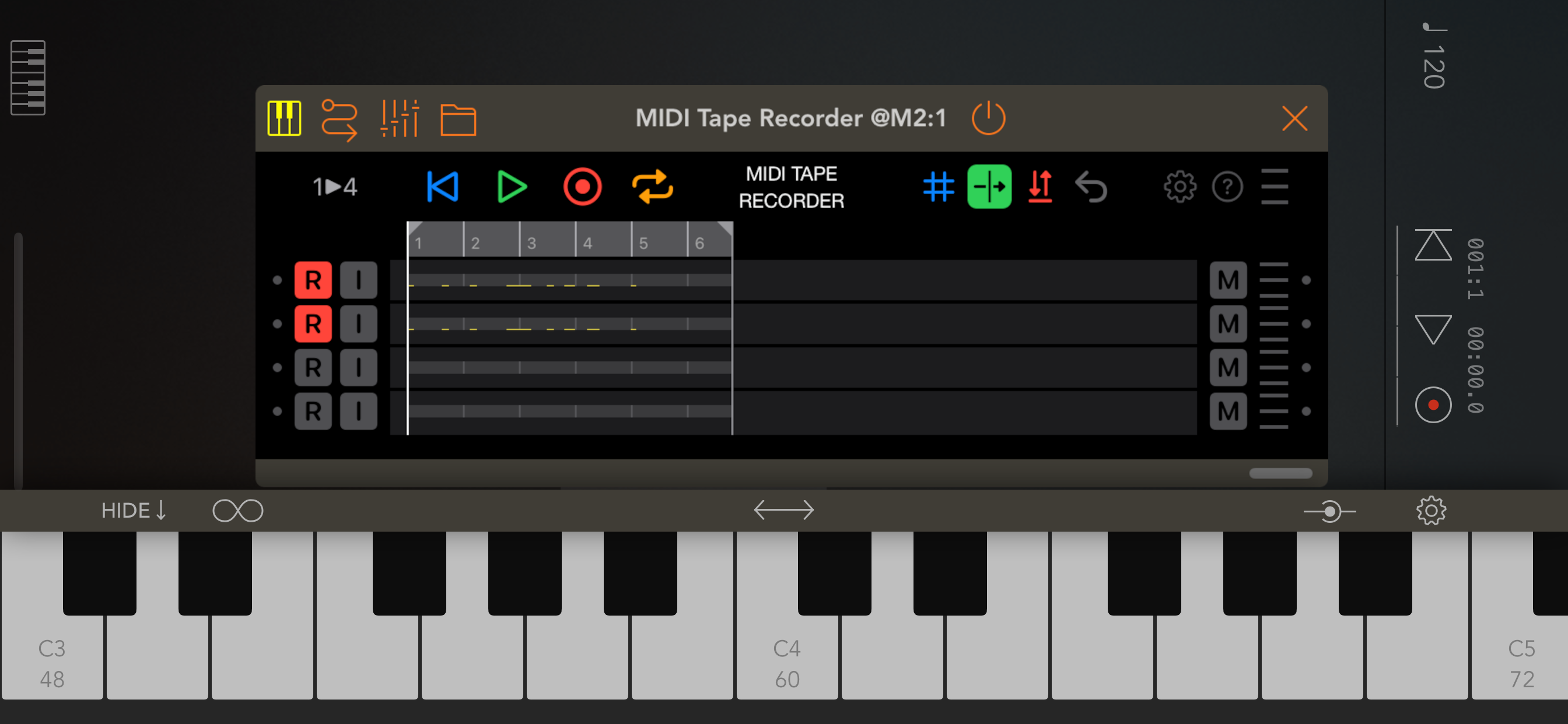Screen dimensions: 1568x724
Task: Open the mixer sliders icon in header
Action: coord(400,118)
